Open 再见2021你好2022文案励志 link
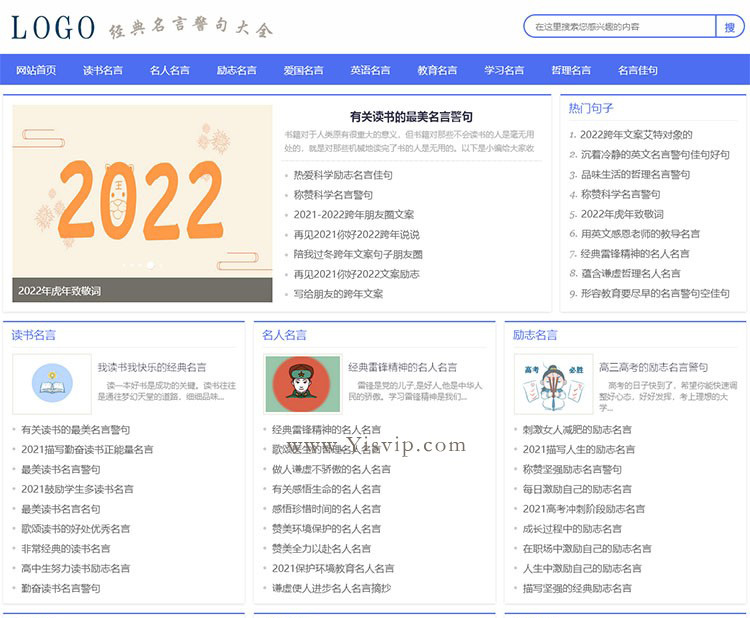 click(356, 274)
